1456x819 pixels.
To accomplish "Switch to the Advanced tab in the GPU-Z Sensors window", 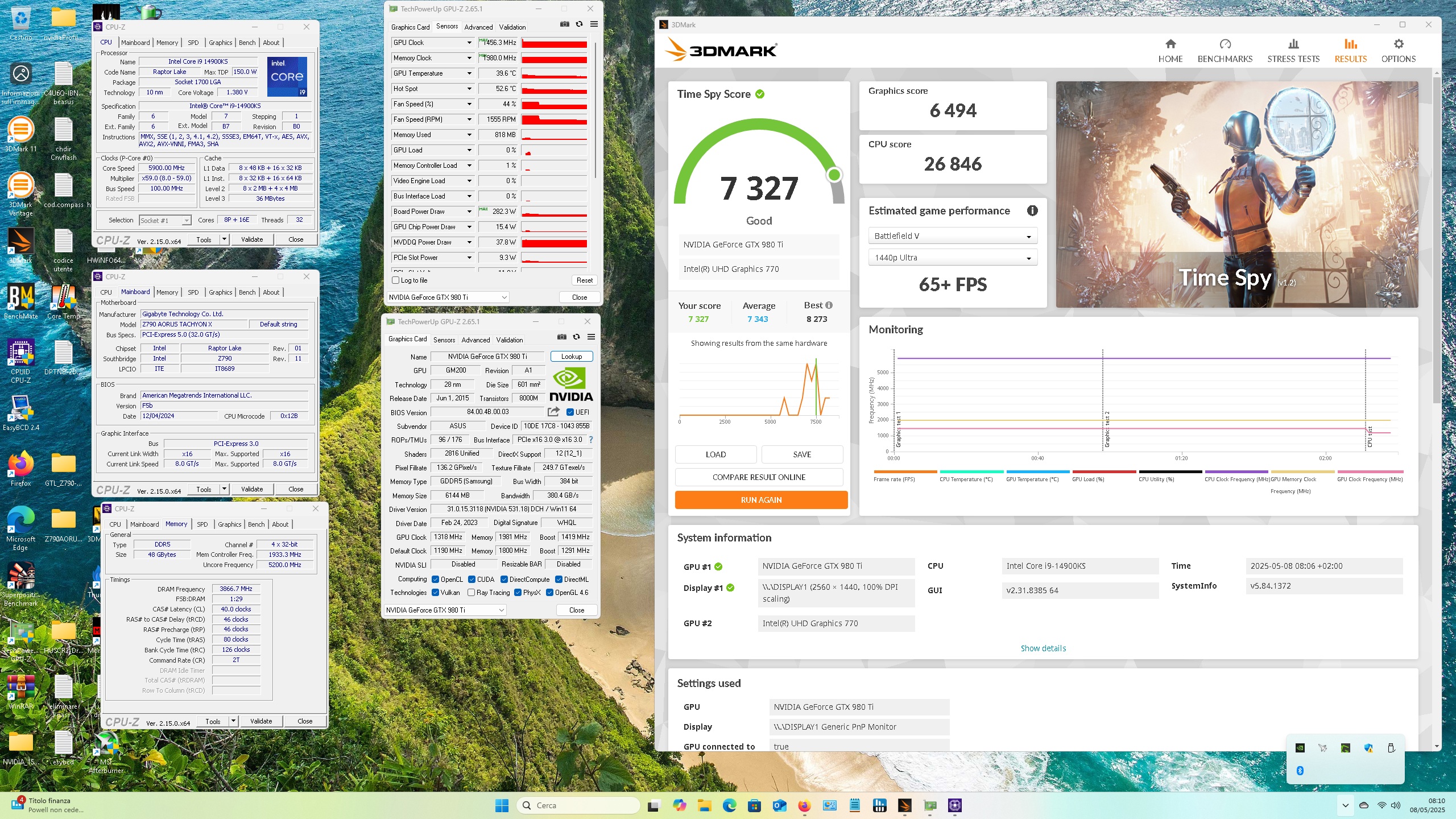I will [x=478, y=27].
